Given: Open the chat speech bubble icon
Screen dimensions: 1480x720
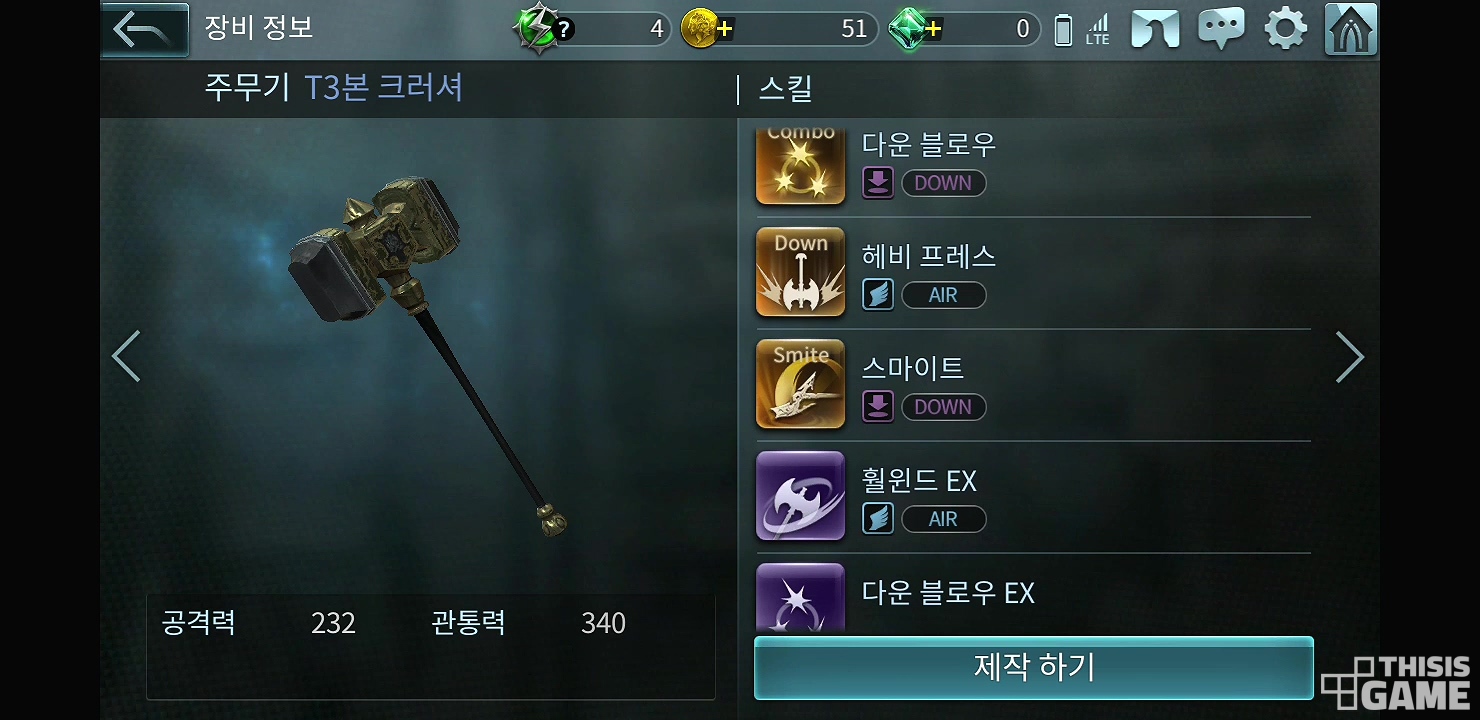Looking at the screenshot, I should point(1221,29).
